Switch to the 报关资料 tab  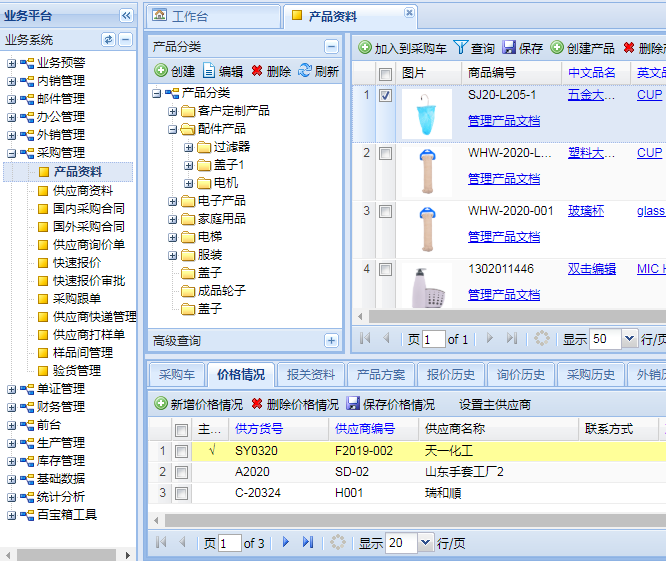[x=310, y=375]
